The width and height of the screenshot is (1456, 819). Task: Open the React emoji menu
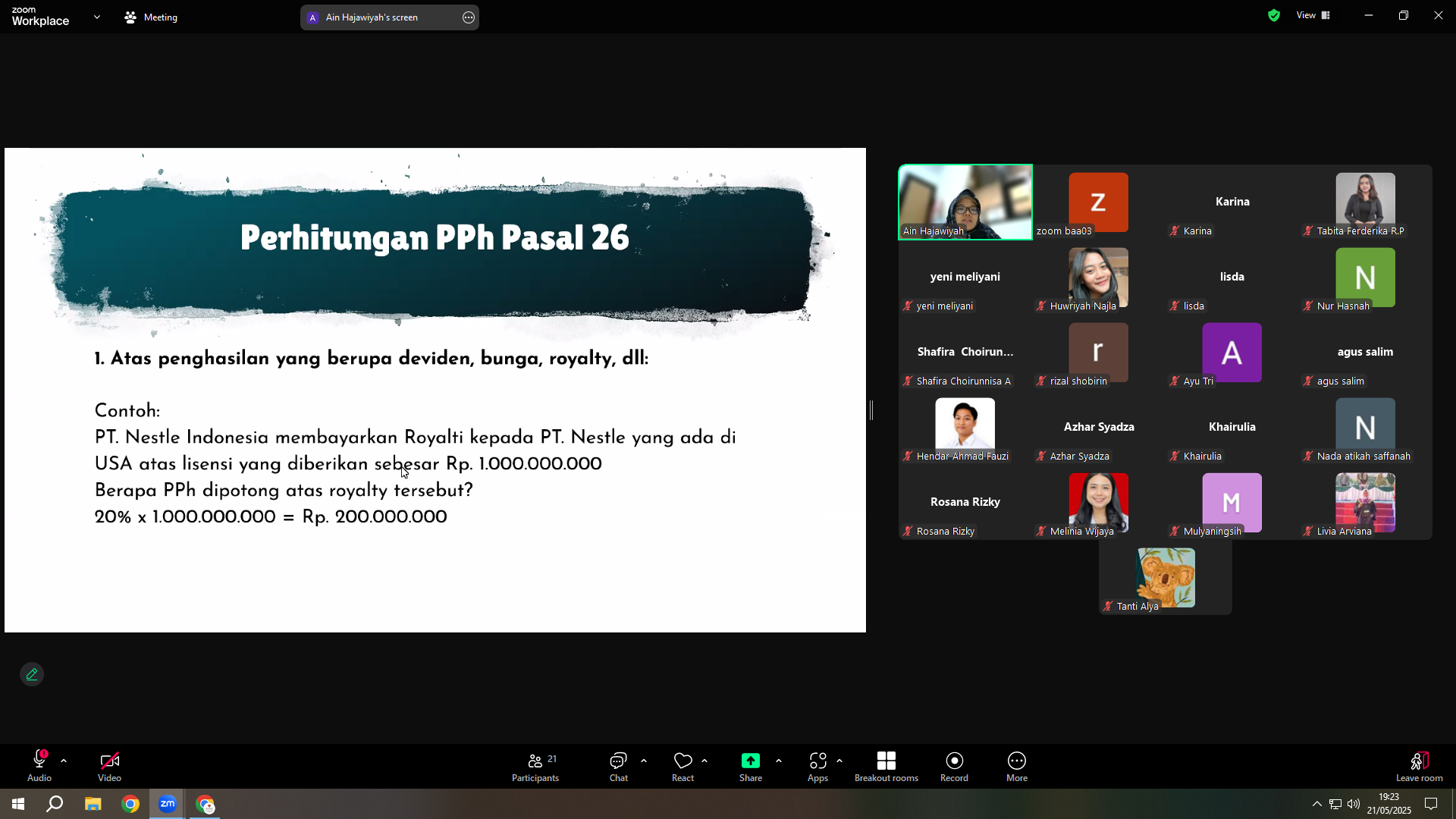pos(682,767)
